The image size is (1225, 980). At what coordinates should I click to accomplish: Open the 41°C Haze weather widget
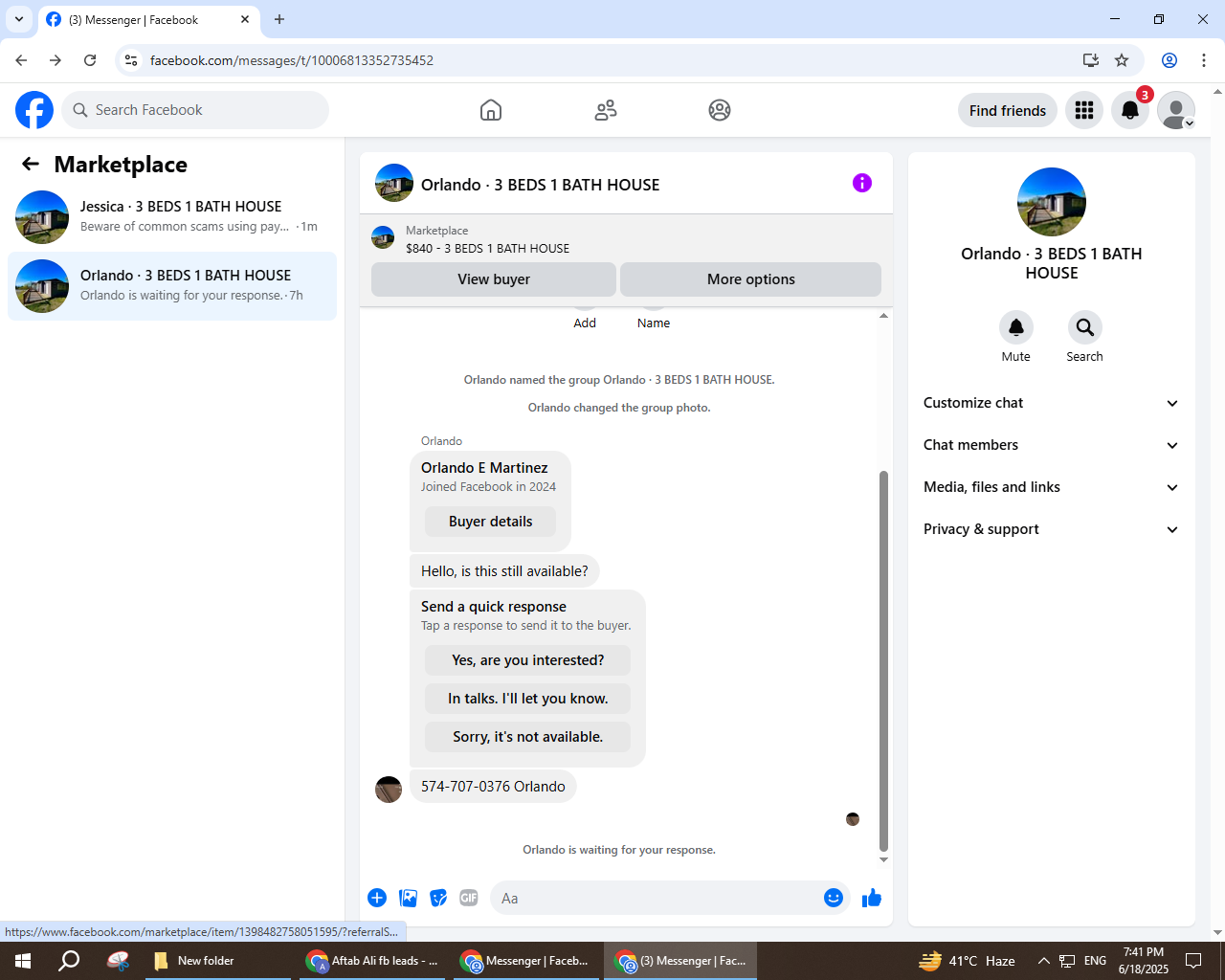[x=968, y=961]
